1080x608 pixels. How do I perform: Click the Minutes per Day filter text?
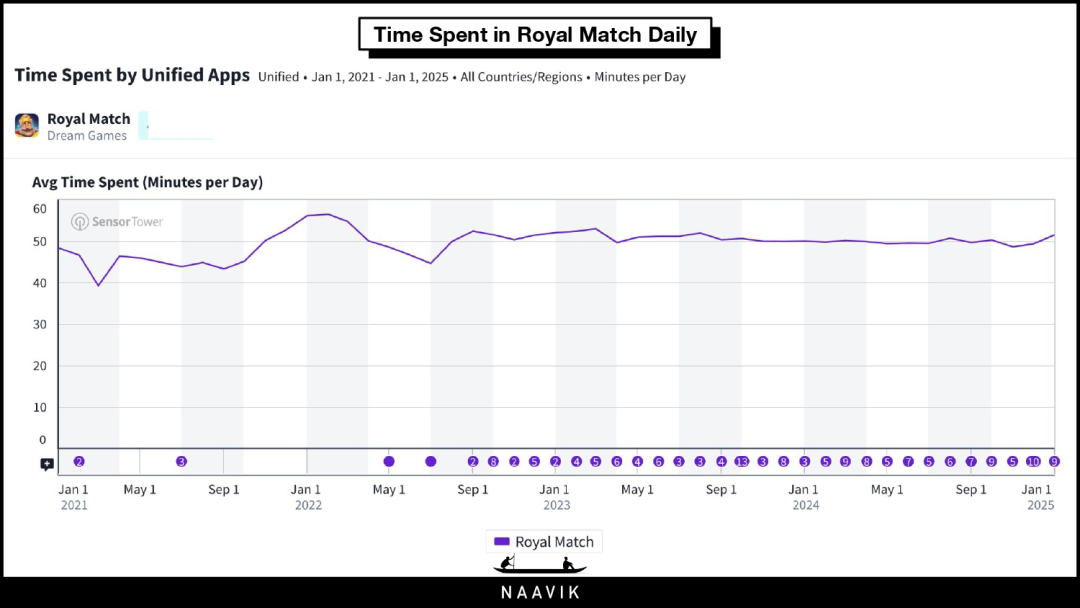(x=640, y=77)
